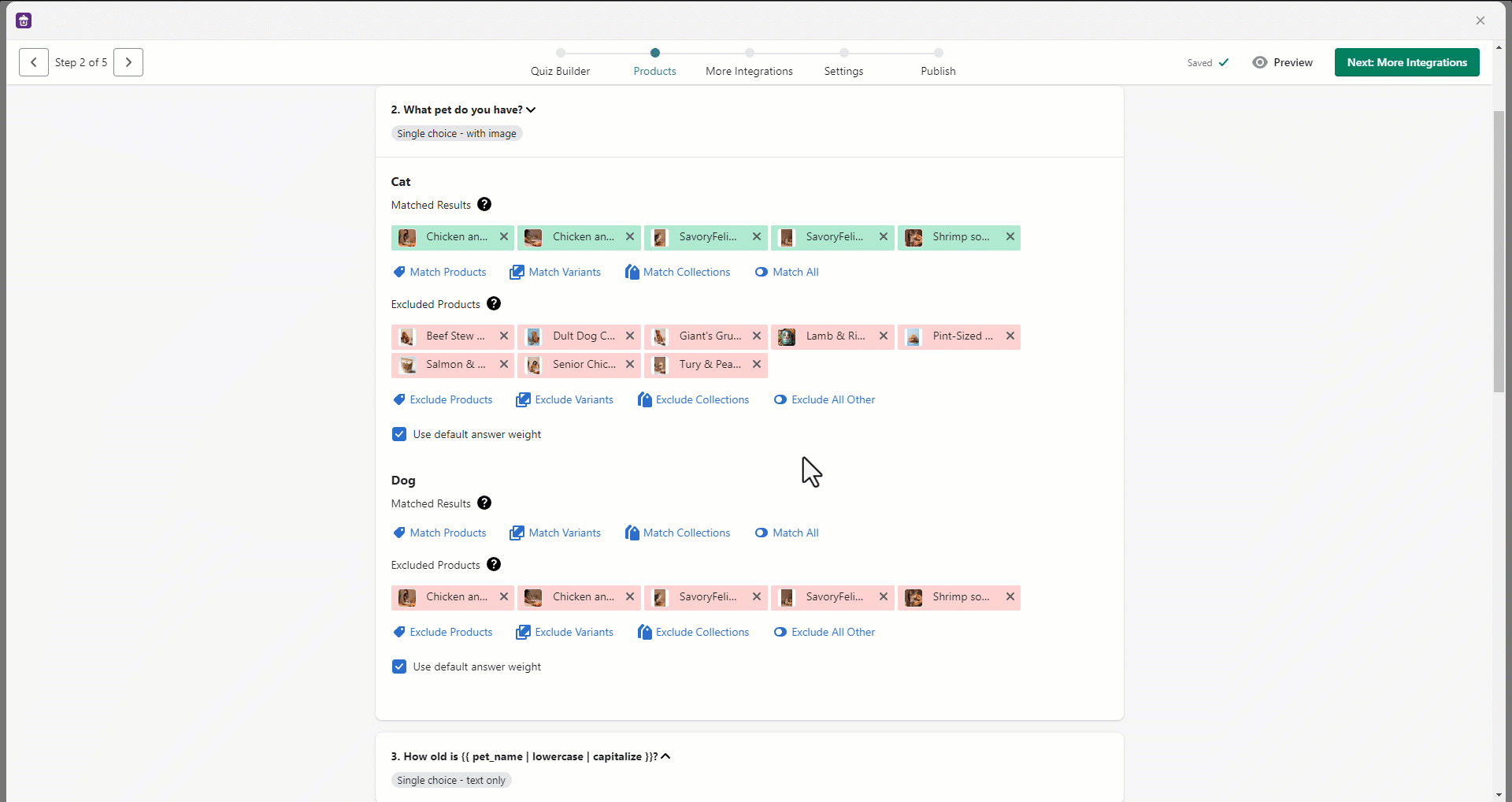Remove Beef Stew from Cat excluded products
The image size is (1512, 802).
(504, 336)
